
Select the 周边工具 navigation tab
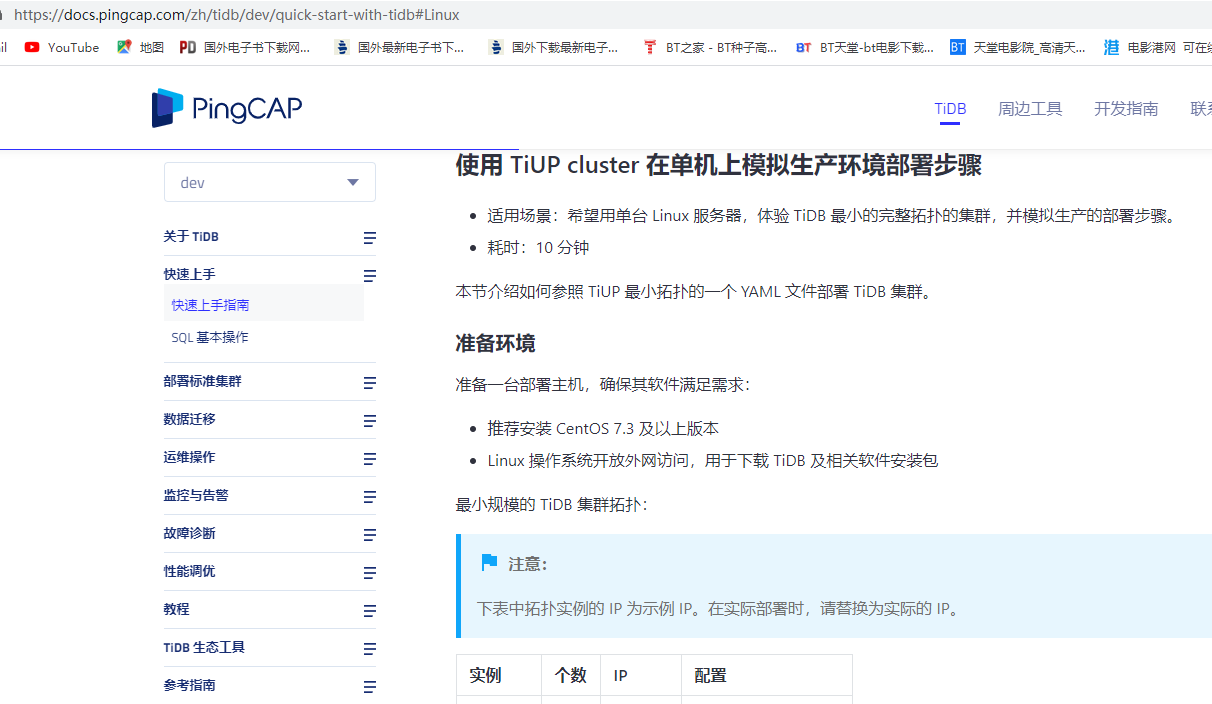pos(1030,109)
